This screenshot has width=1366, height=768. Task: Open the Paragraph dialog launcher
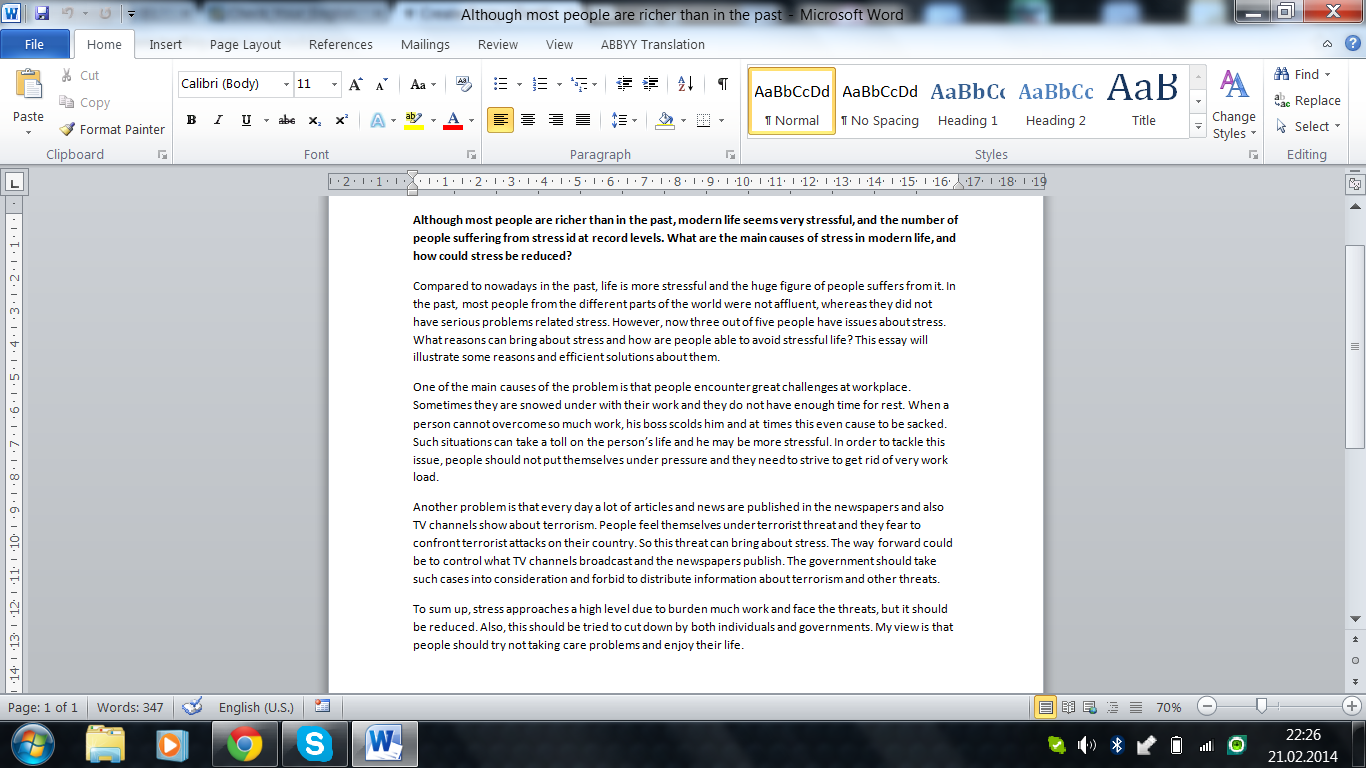[x=730, y=155]
